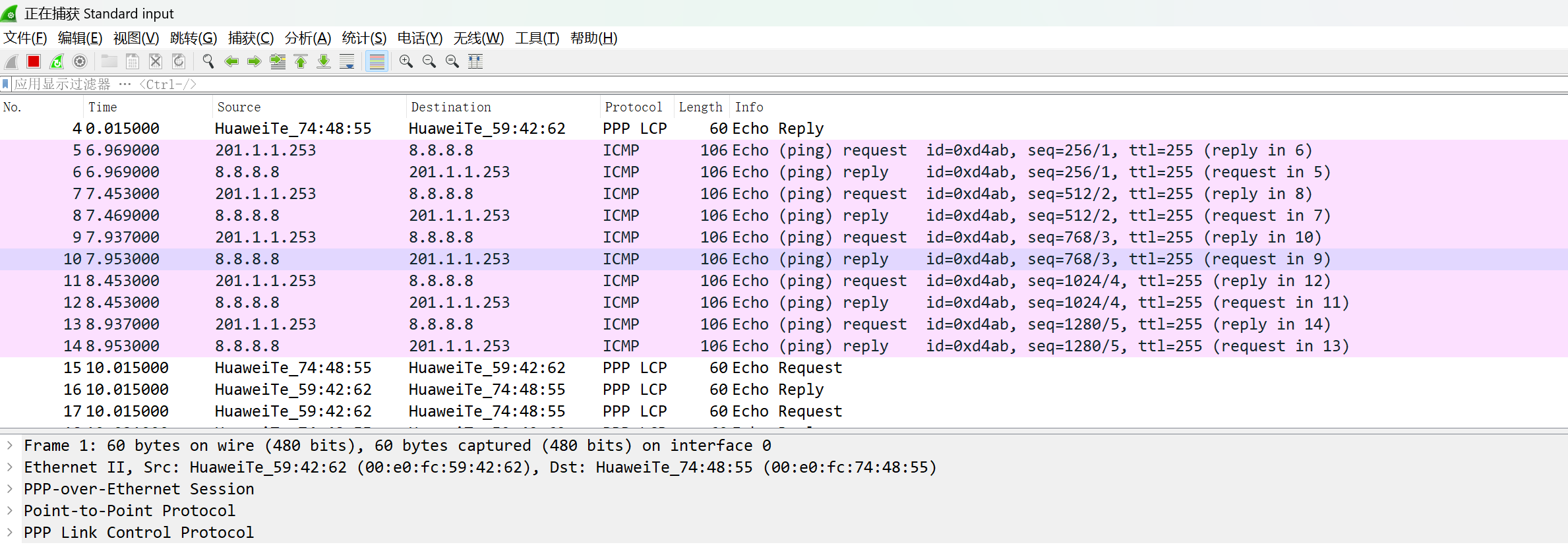This screenshot has height=555, width=1568.
Task: Toggle packet list colorization
Action: click(377, 61)
